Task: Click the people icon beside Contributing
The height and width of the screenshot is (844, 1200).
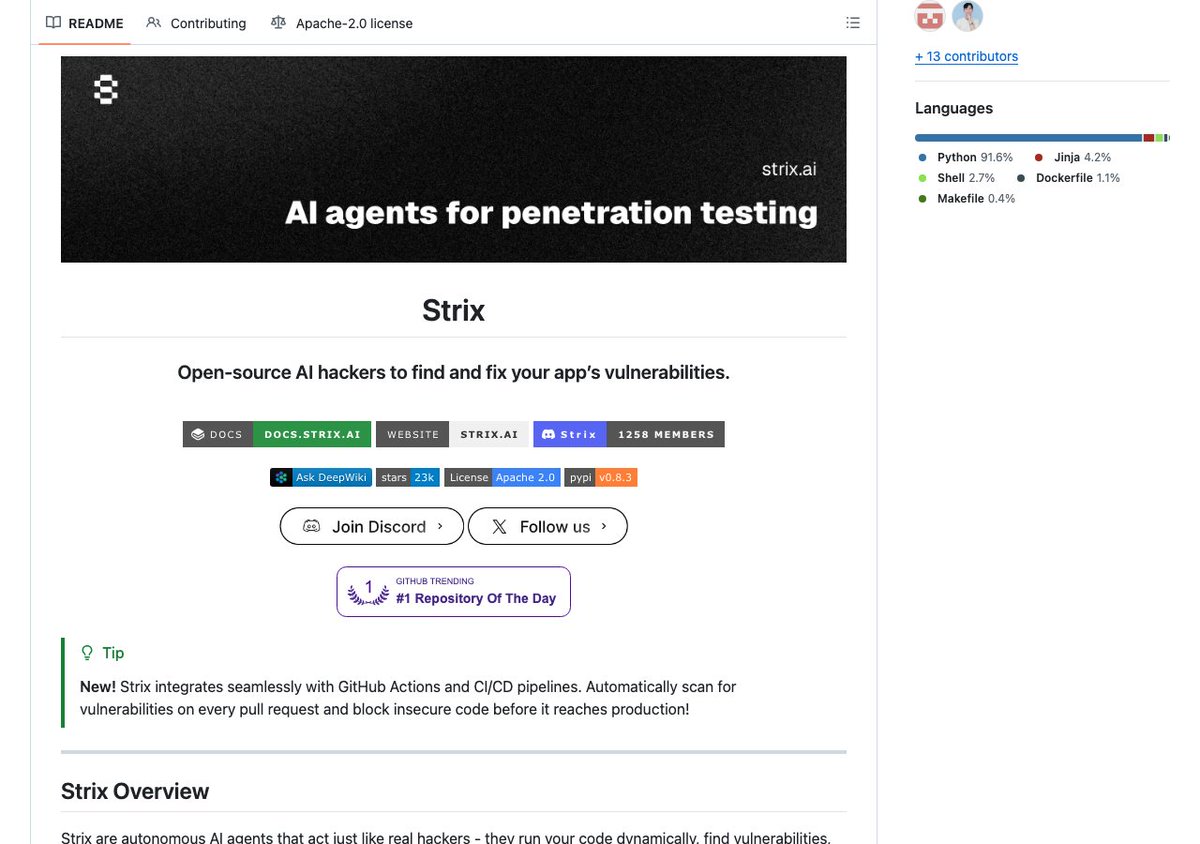Action: 154,23
